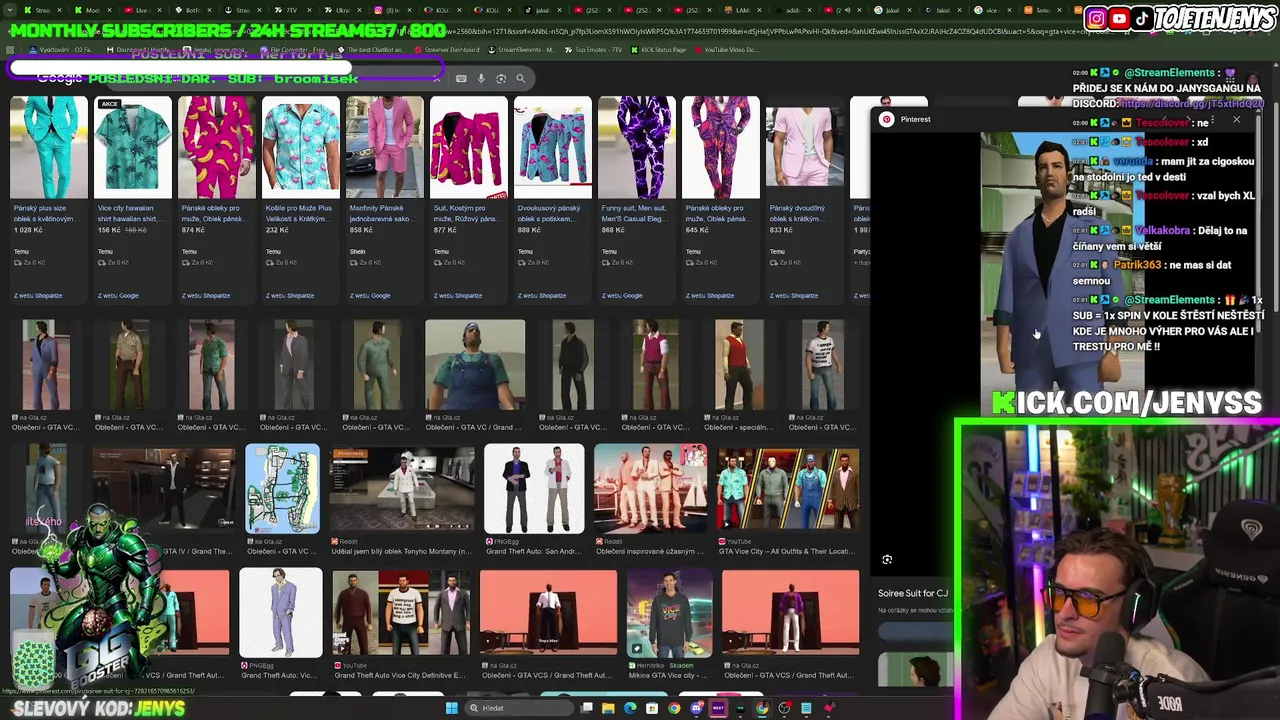Open the KICK Status Page bookmark
The height and width of the screenshot is (720, 1280).
point(658,49)
